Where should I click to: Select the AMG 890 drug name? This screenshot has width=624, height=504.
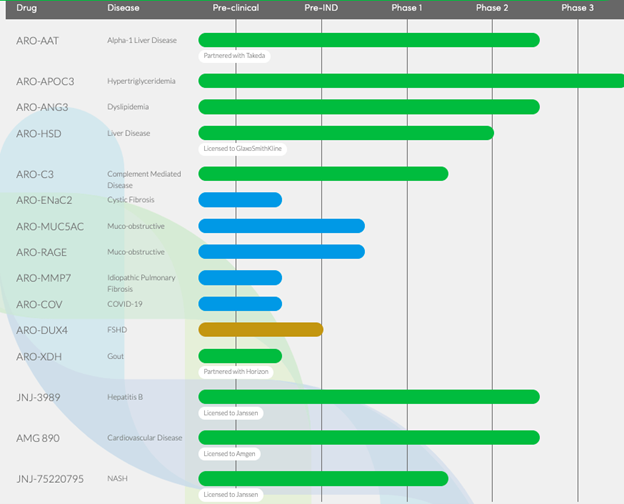point(40,438)
